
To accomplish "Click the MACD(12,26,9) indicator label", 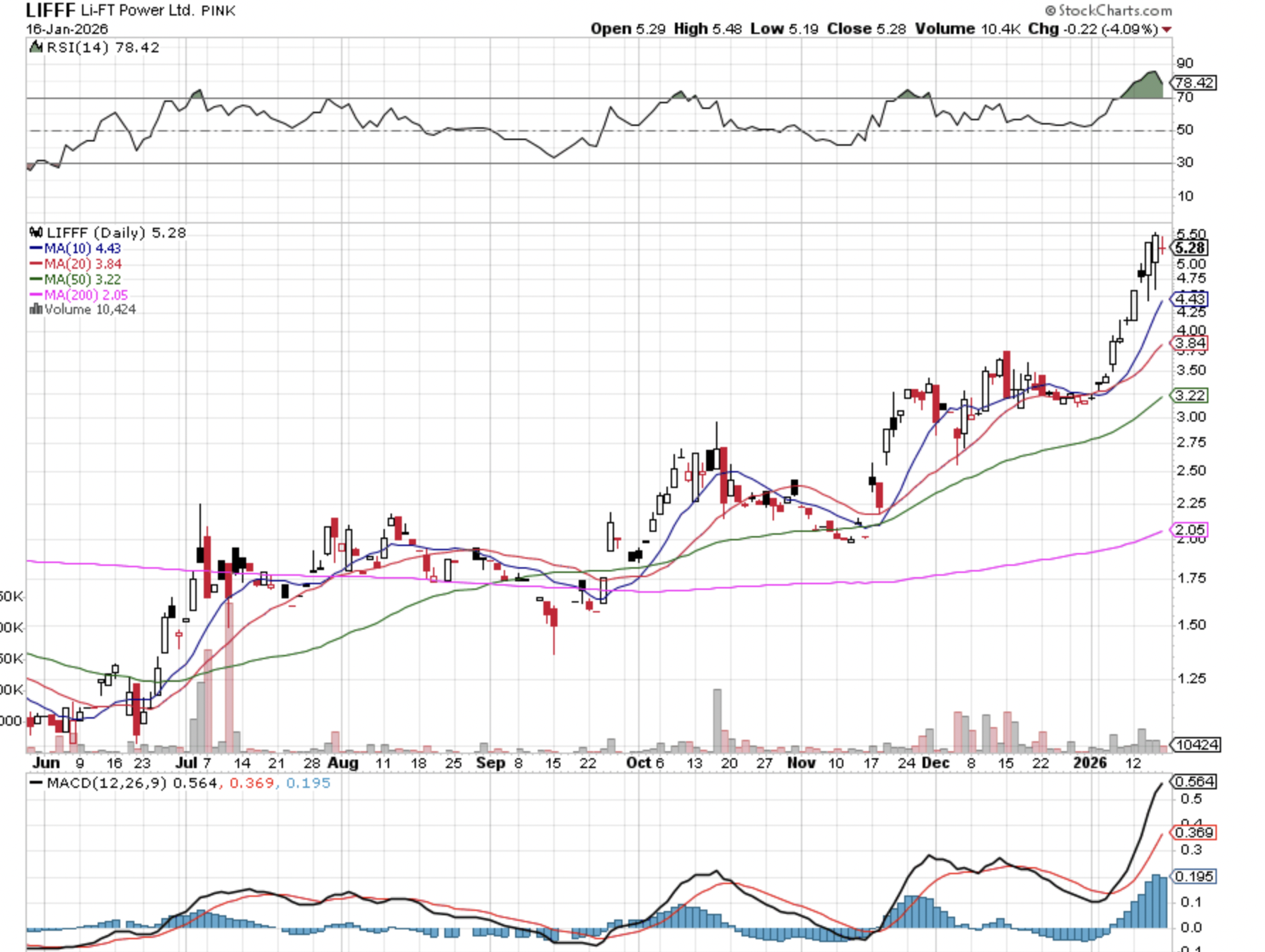I will (106, 783).
